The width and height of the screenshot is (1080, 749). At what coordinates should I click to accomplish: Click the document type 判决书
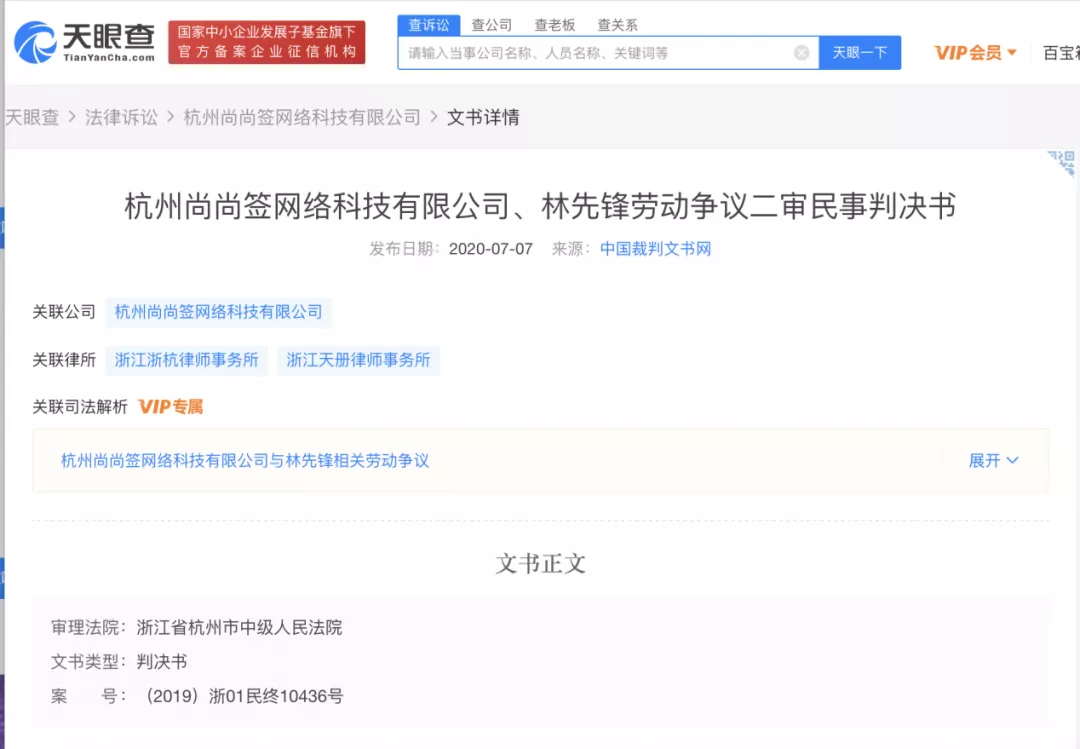(162, 661)
